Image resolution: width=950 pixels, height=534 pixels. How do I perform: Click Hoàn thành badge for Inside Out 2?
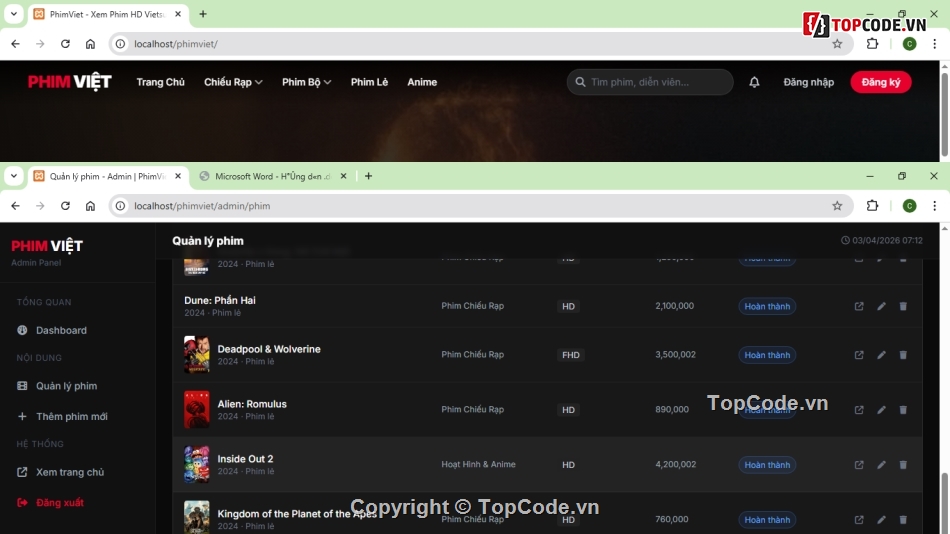[767, 465]
